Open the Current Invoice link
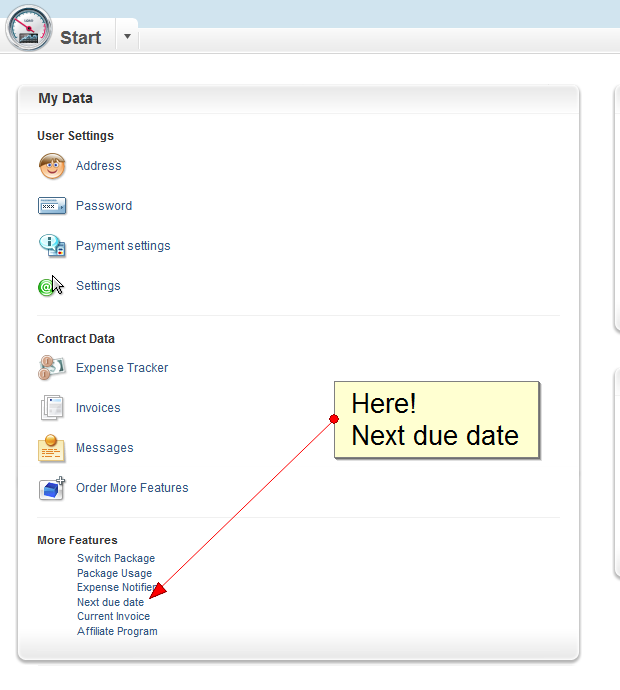620x690 pixels. (x=113, y=617)
